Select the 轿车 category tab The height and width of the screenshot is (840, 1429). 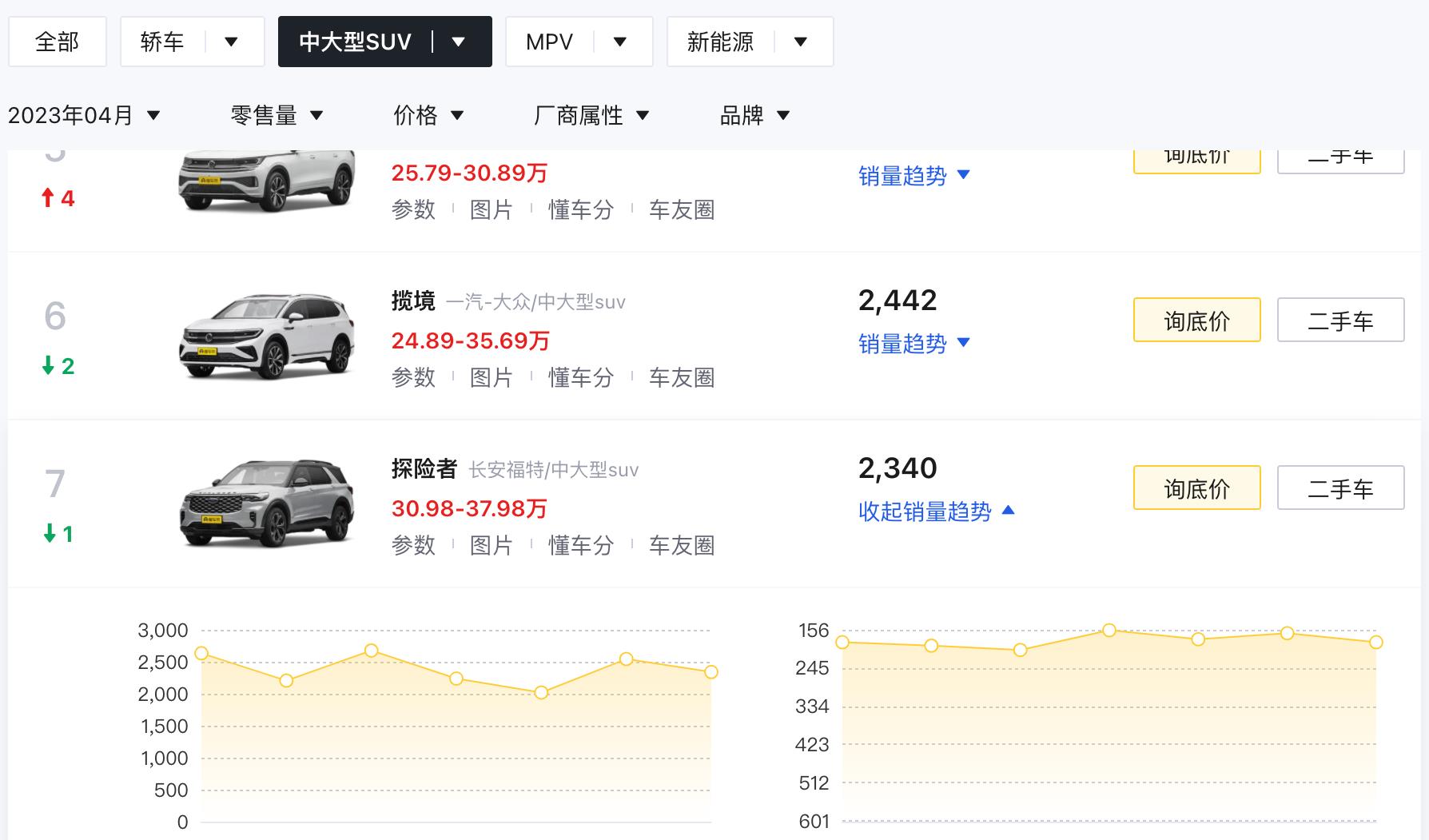click(x=162, y=42)
